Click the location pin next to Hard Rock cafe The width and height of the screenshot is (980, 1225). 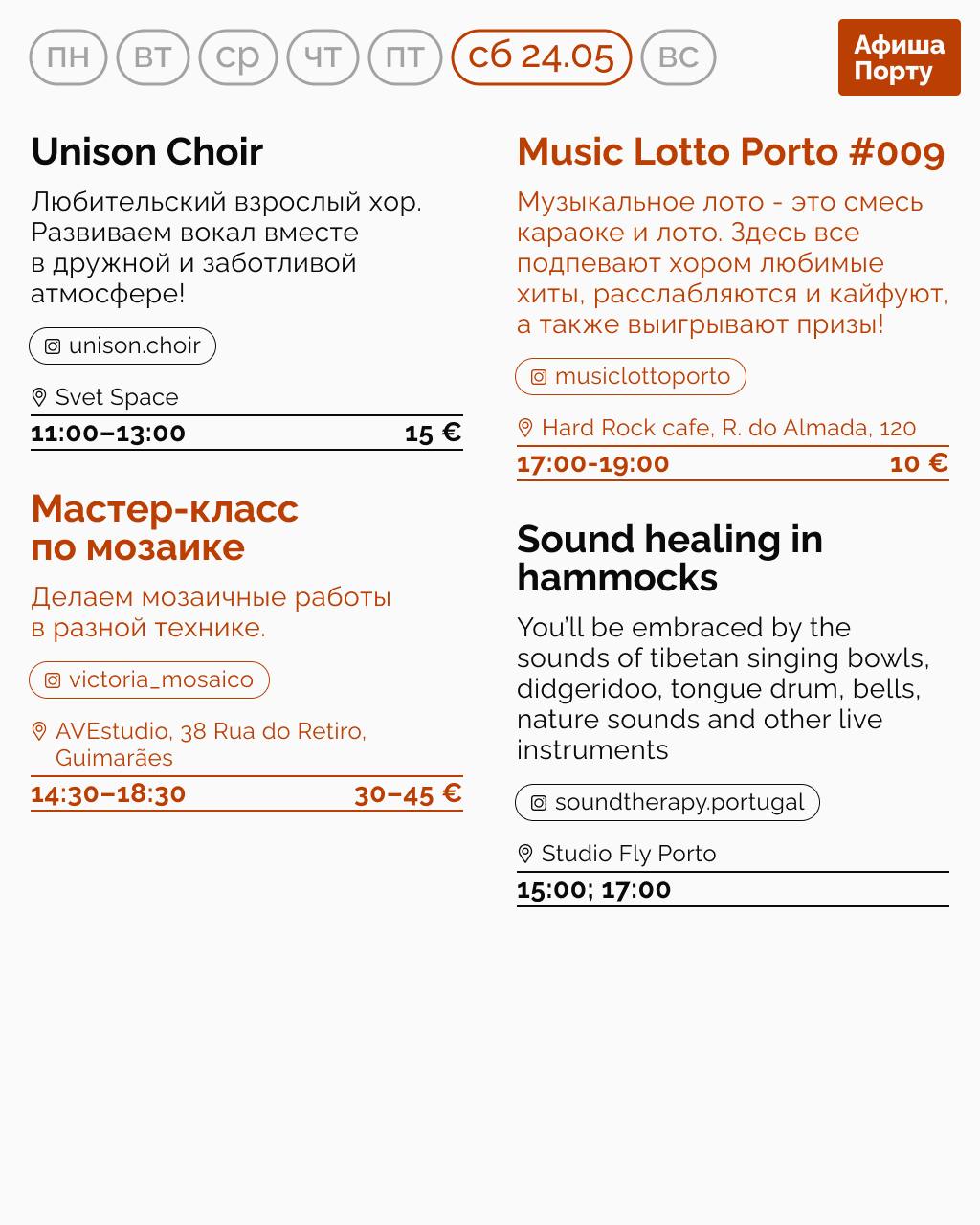525,428
